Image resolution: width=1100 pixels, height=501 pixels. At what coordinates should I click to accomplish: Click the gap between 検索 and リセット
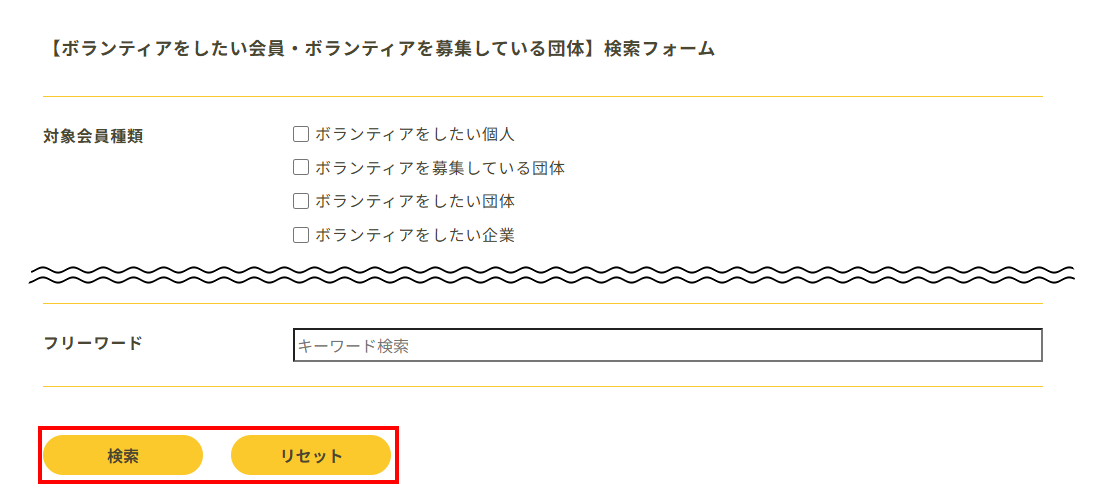pyautogui.click(x=217, y=455)
